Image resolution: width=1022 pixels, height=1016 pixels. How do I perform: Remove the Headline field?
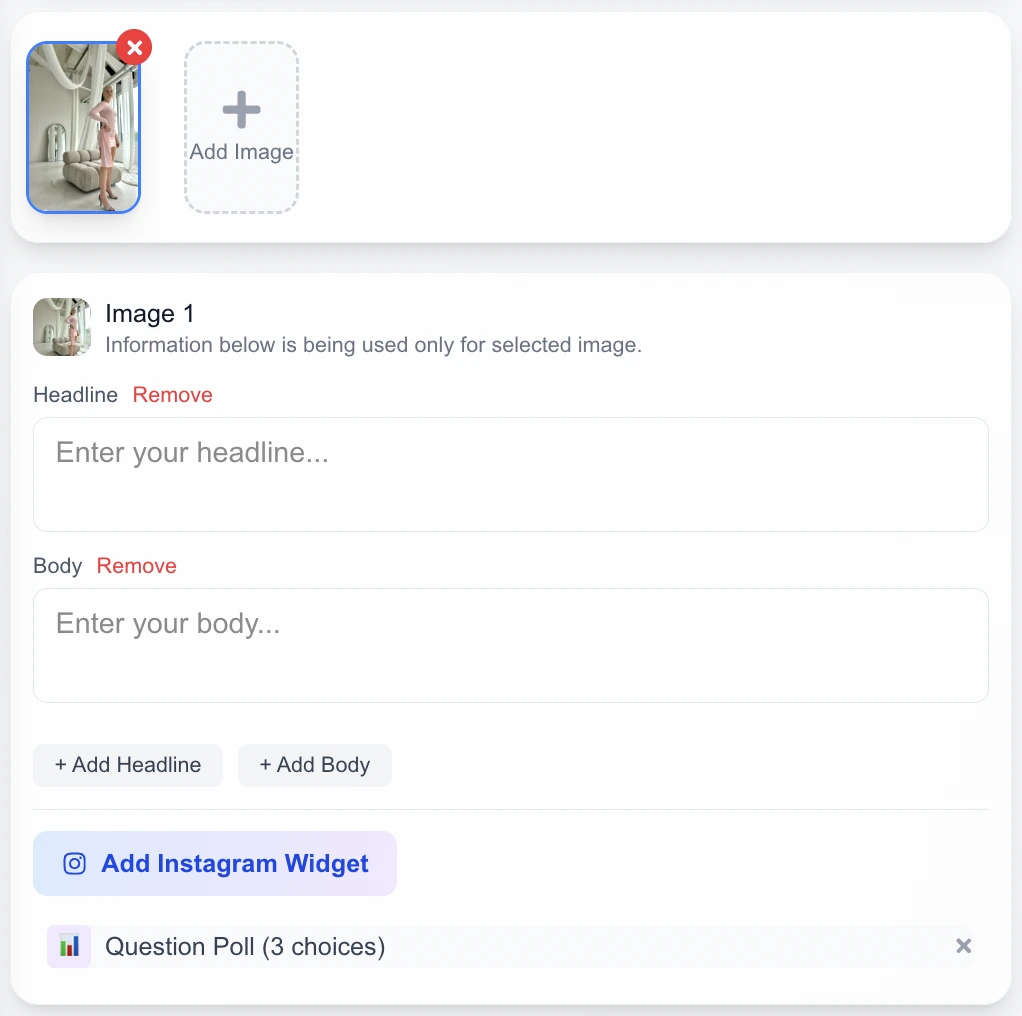(173, 395)
